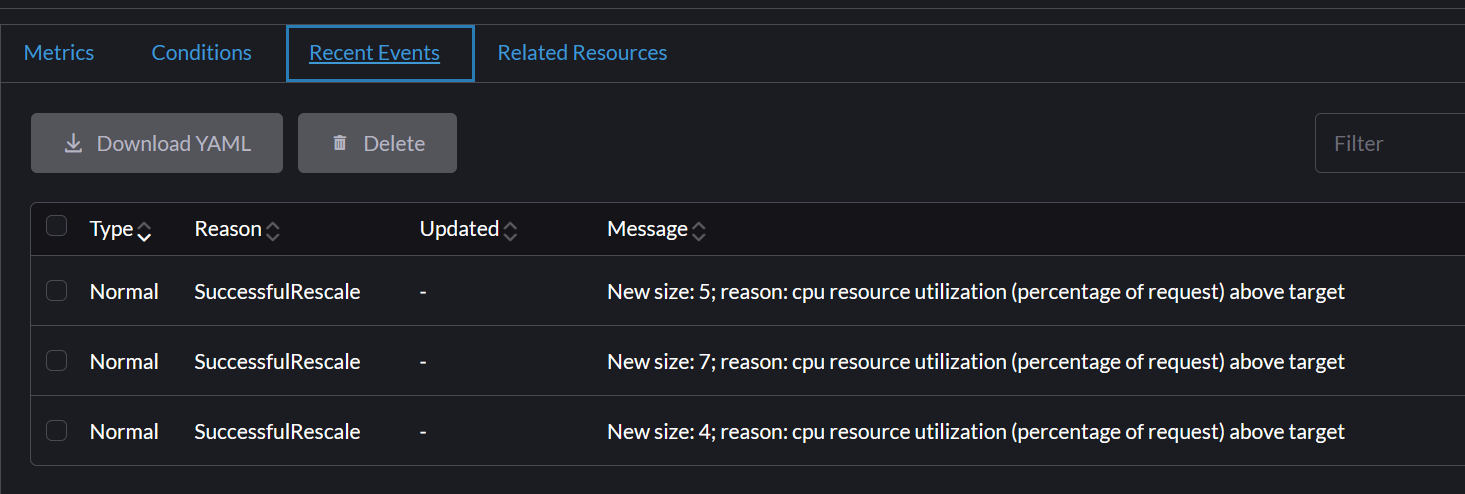Click SuccessfulRescale in the New size 4 row
1465x494 pixels.
point(277,432)
